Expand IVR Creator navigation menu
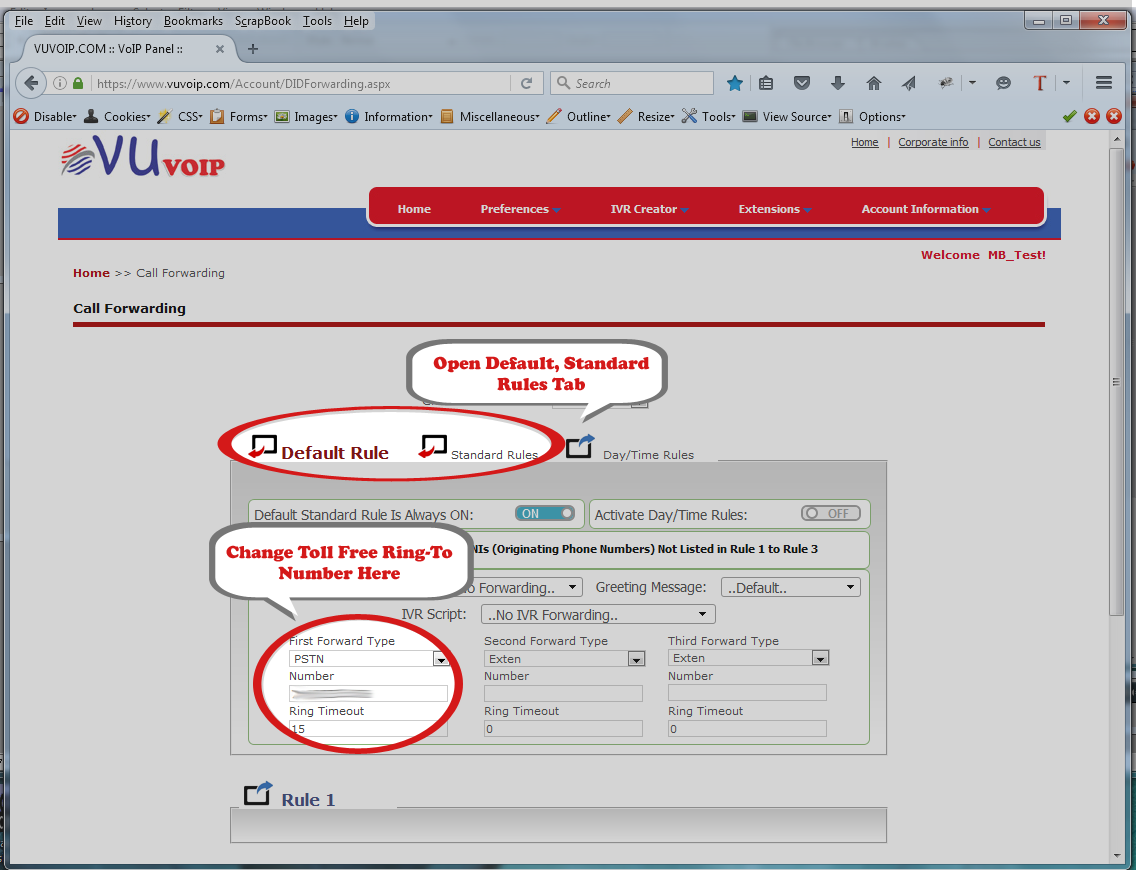 click(649, 209)
